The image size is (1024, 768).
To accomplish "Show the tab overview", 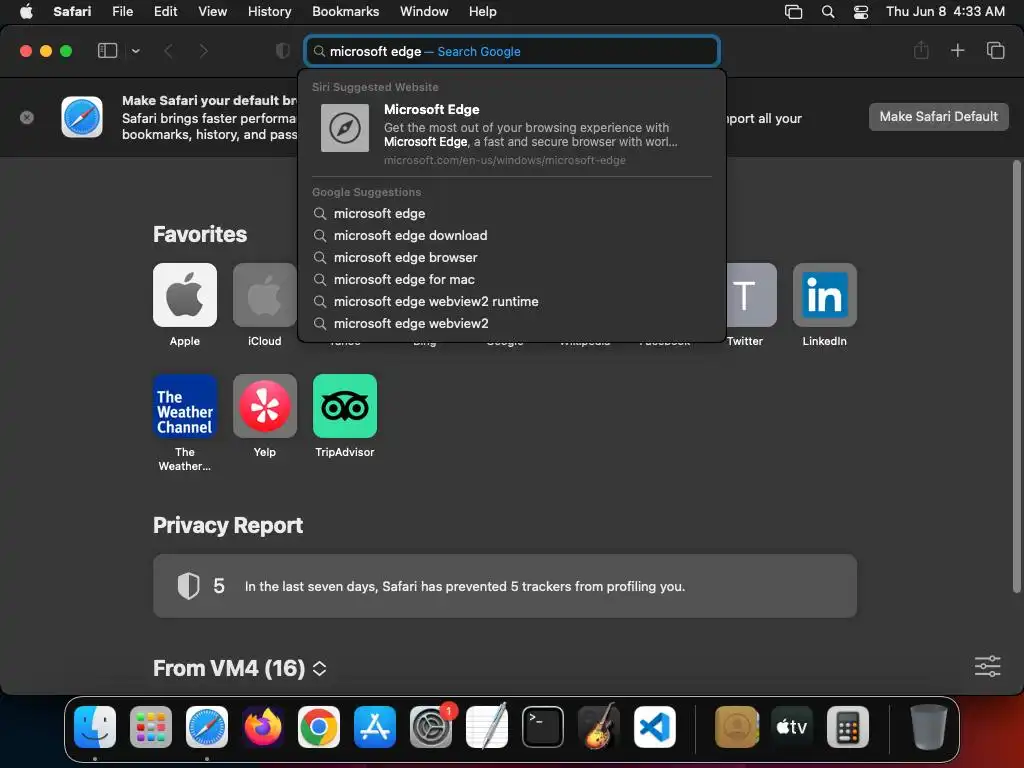I will (x=995, y=50).
